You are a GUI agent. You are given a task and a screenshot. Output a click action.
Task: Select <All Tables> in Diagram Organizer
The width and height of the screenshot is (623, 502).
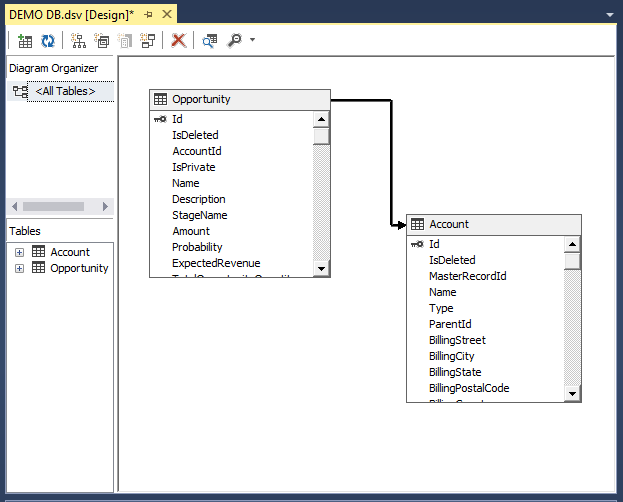[x=65, y=91]
